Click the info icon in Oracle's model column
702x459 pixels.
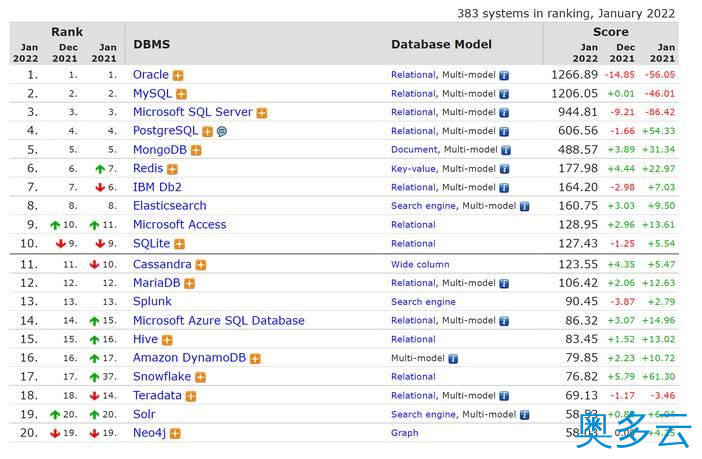click(504, 75)
